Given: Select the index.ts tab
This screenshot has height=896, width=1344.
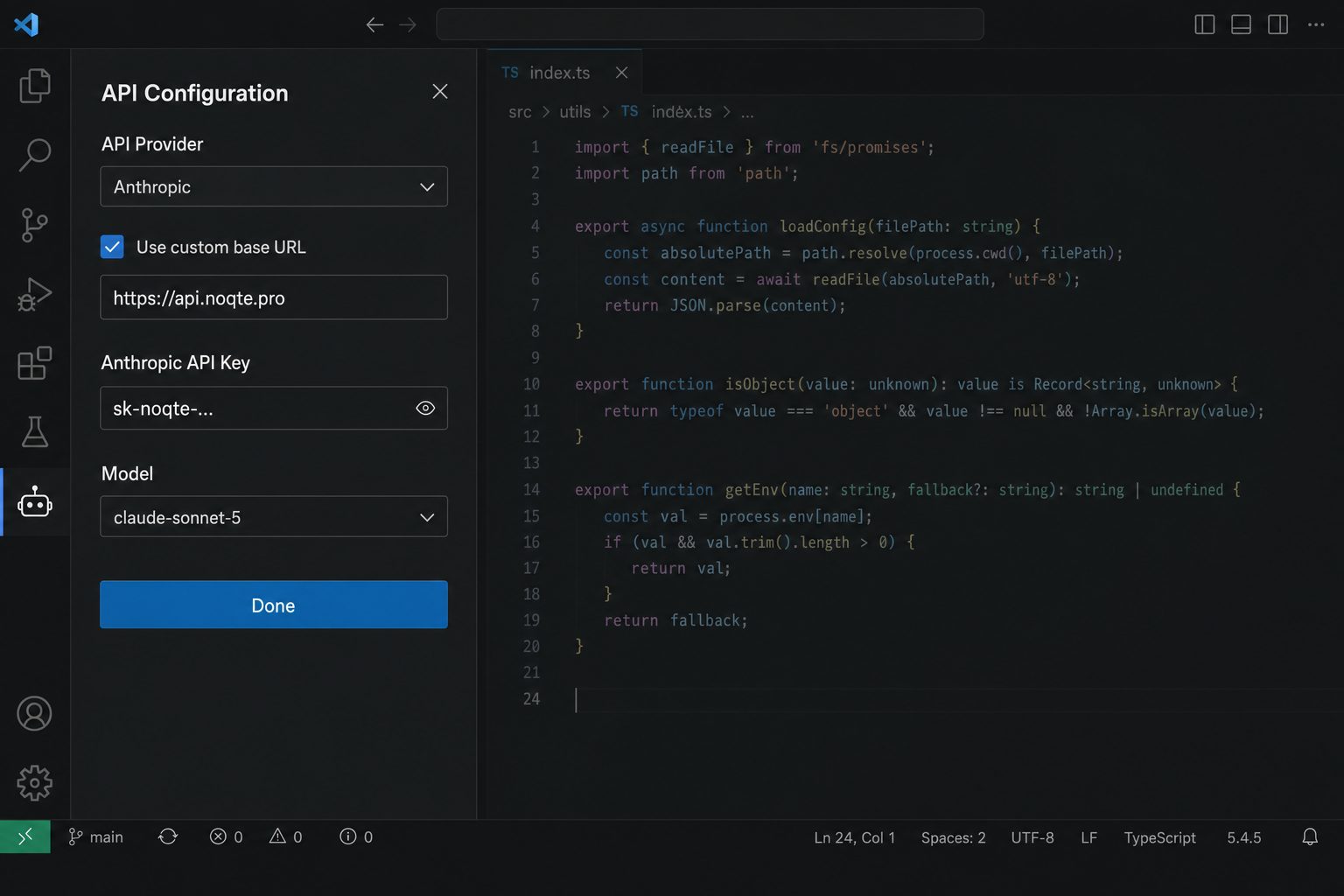Looking at the screenshot, I should [563, 73].
